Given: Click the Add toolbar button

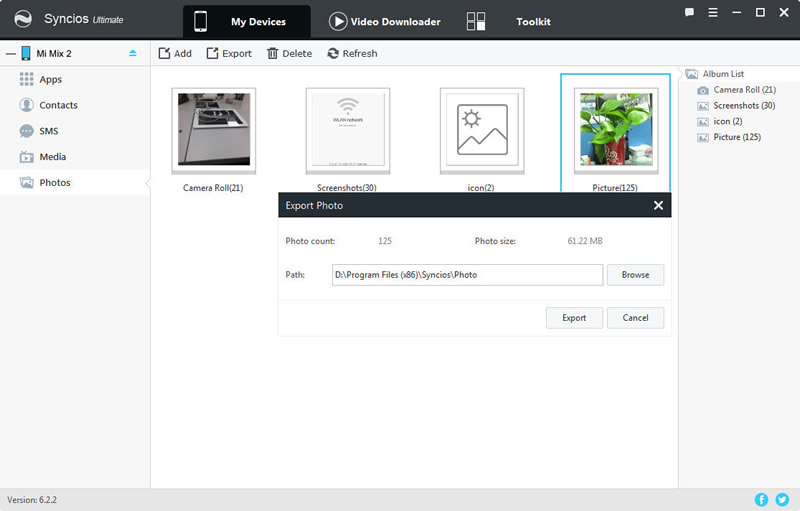Looking at the screenshot, I should click(175, 54).
